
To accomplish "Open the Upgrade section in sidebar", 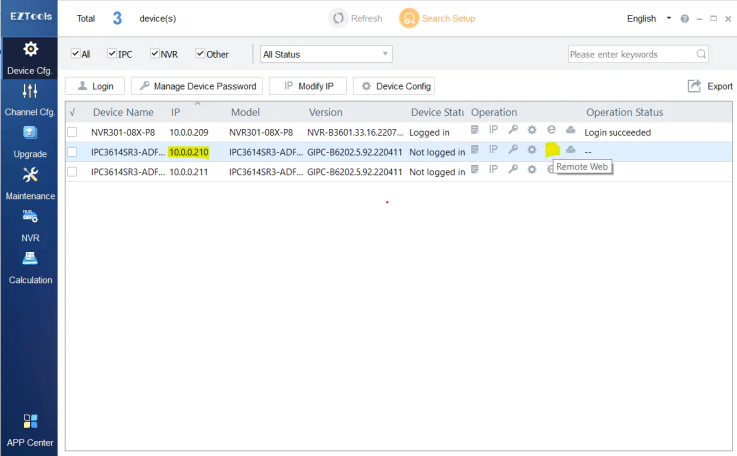I will tap(29, 141).
